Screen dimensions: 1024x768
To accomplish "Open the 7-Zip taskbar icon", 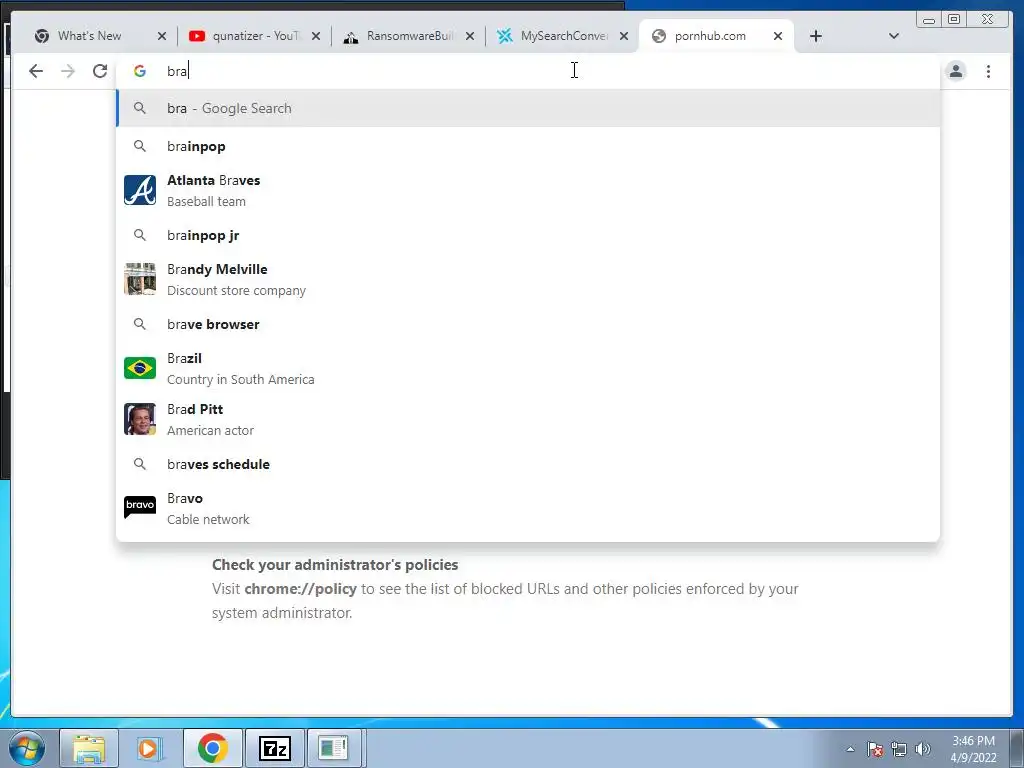I will 274,748.
